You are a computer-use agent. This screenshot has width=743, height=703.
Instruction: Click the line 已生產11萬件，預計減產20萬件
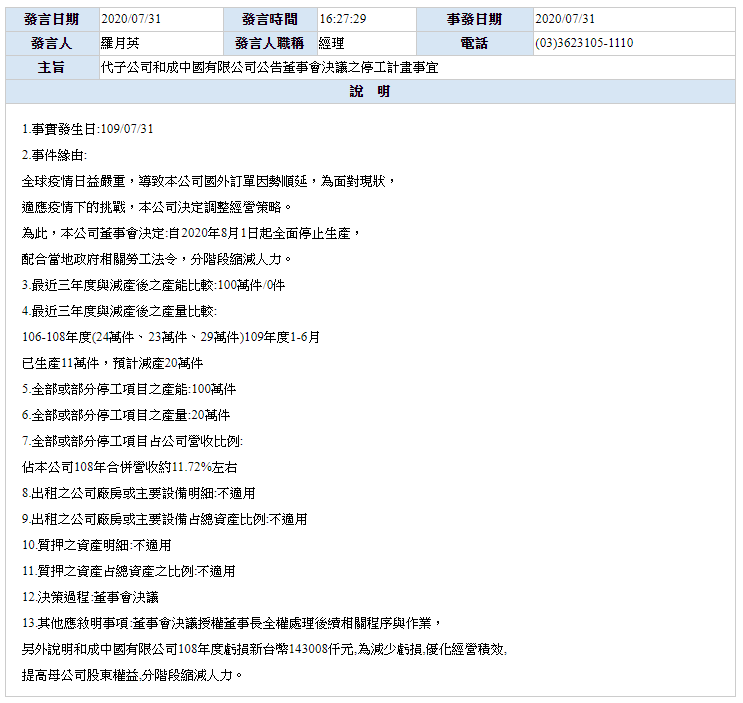coord(112,363)
